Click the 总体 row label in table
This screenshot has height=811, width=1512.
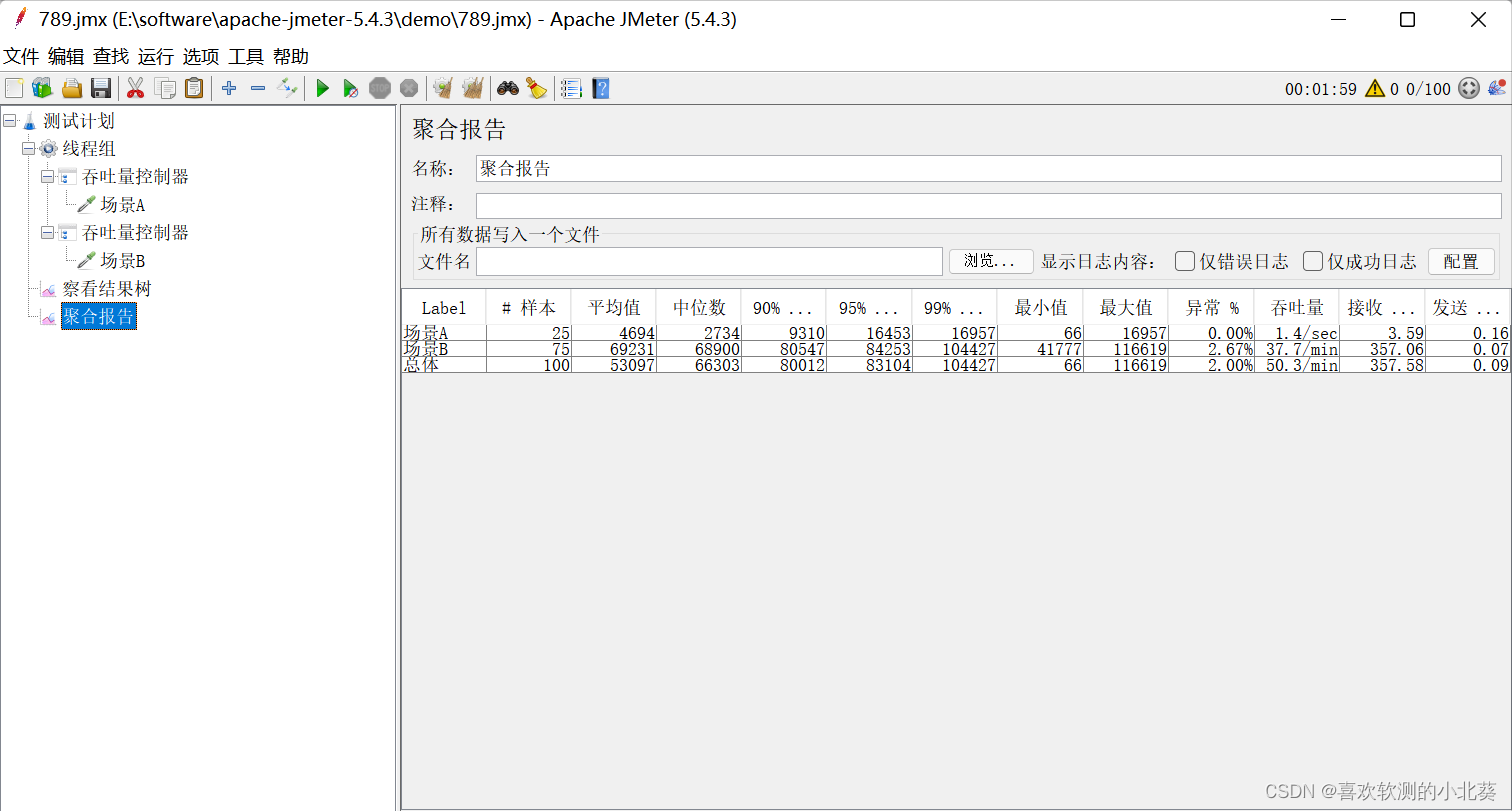[421, 365]
